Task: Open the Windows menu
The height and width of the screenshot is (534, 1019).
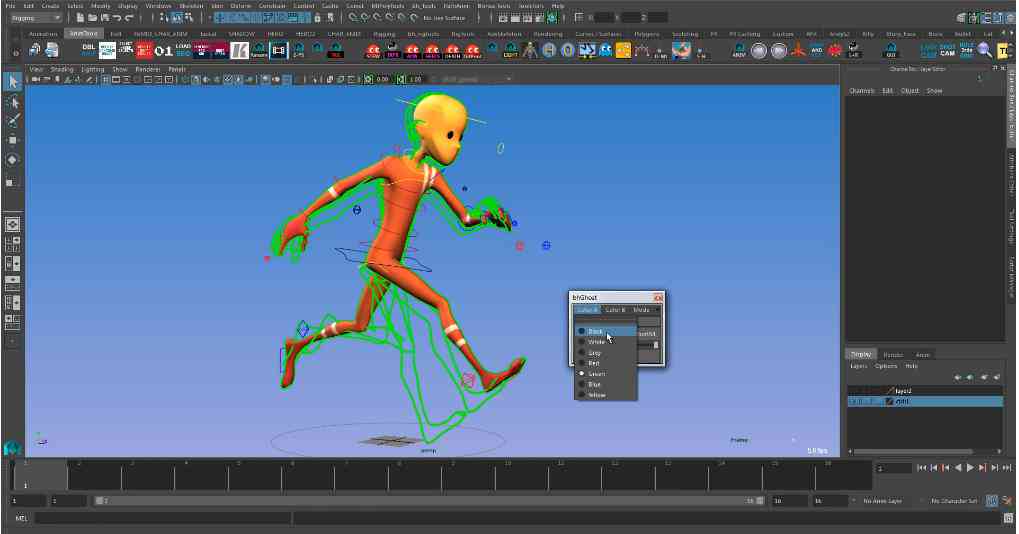Action: [158, 5]
